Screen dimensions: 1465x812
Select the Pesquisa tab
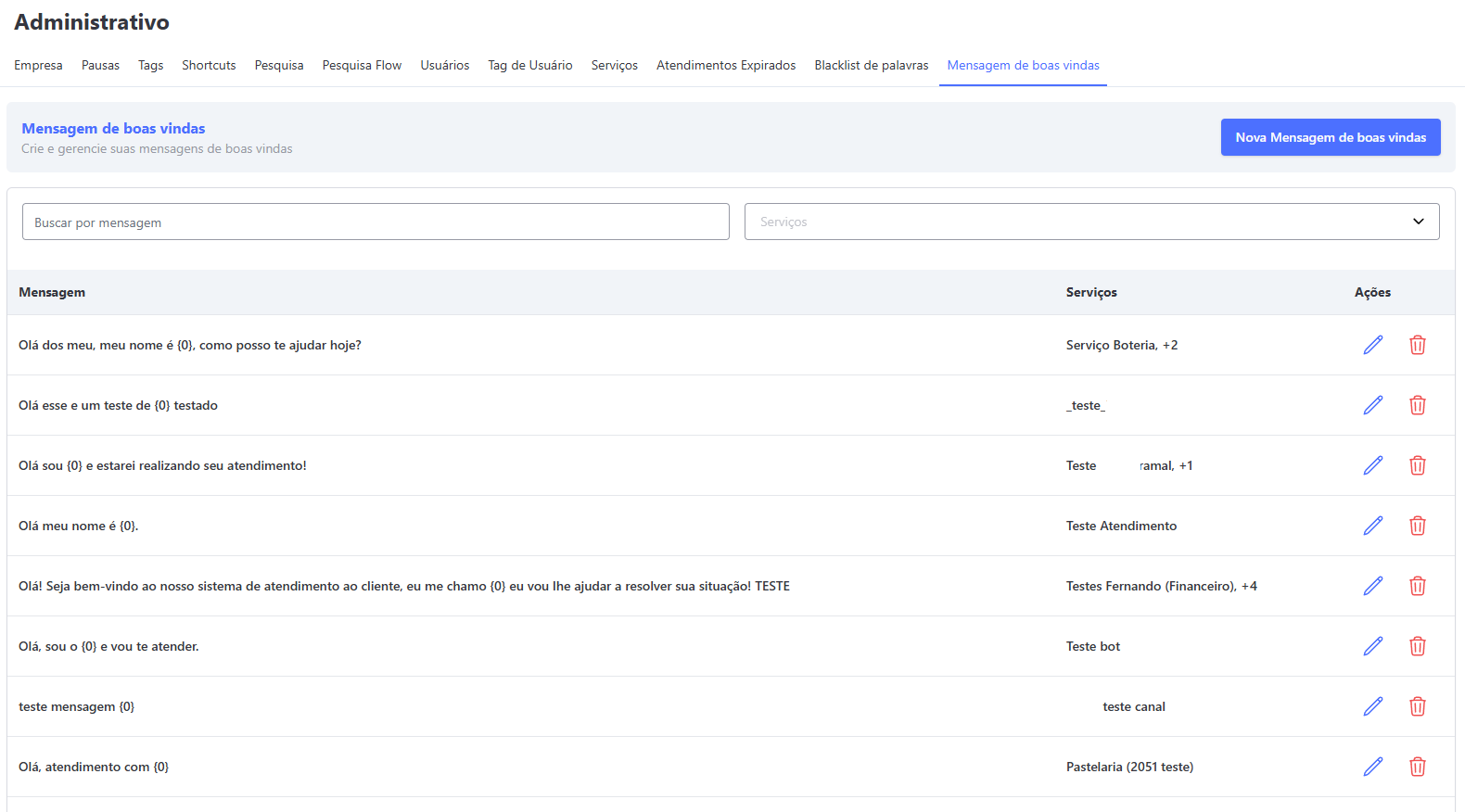[279, 65]
